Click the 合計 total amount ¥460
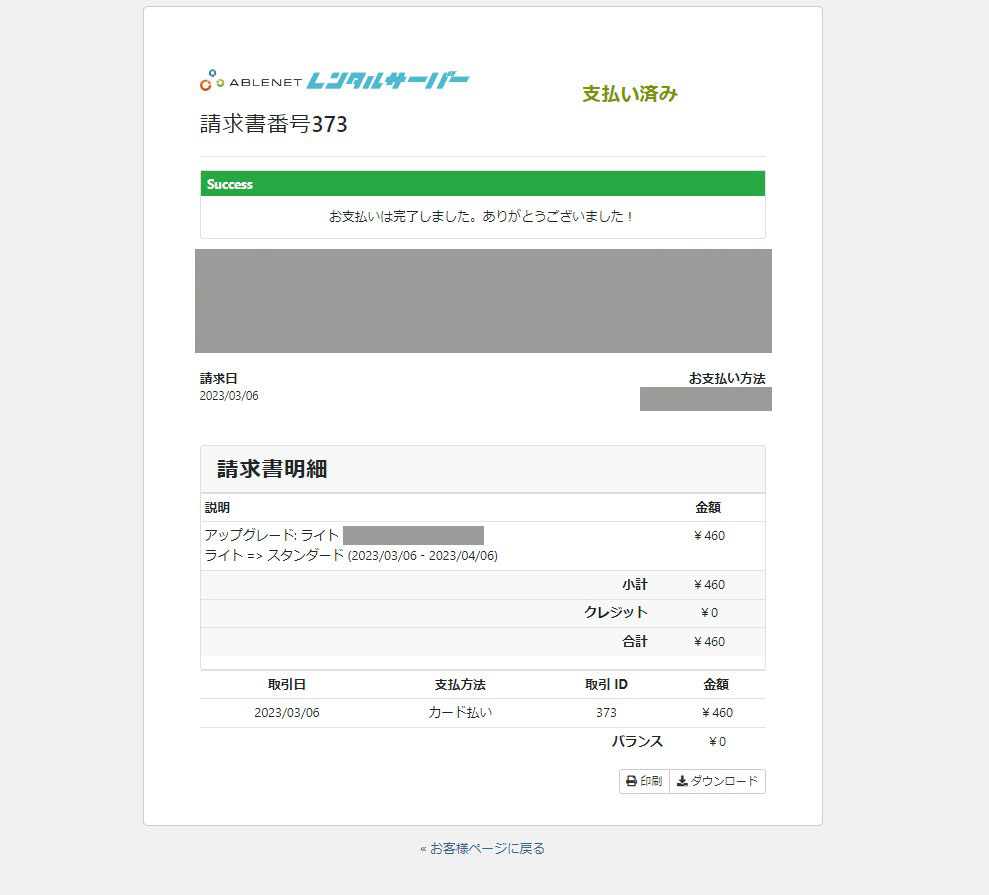989x895 pixels. [x=709, y=641]
